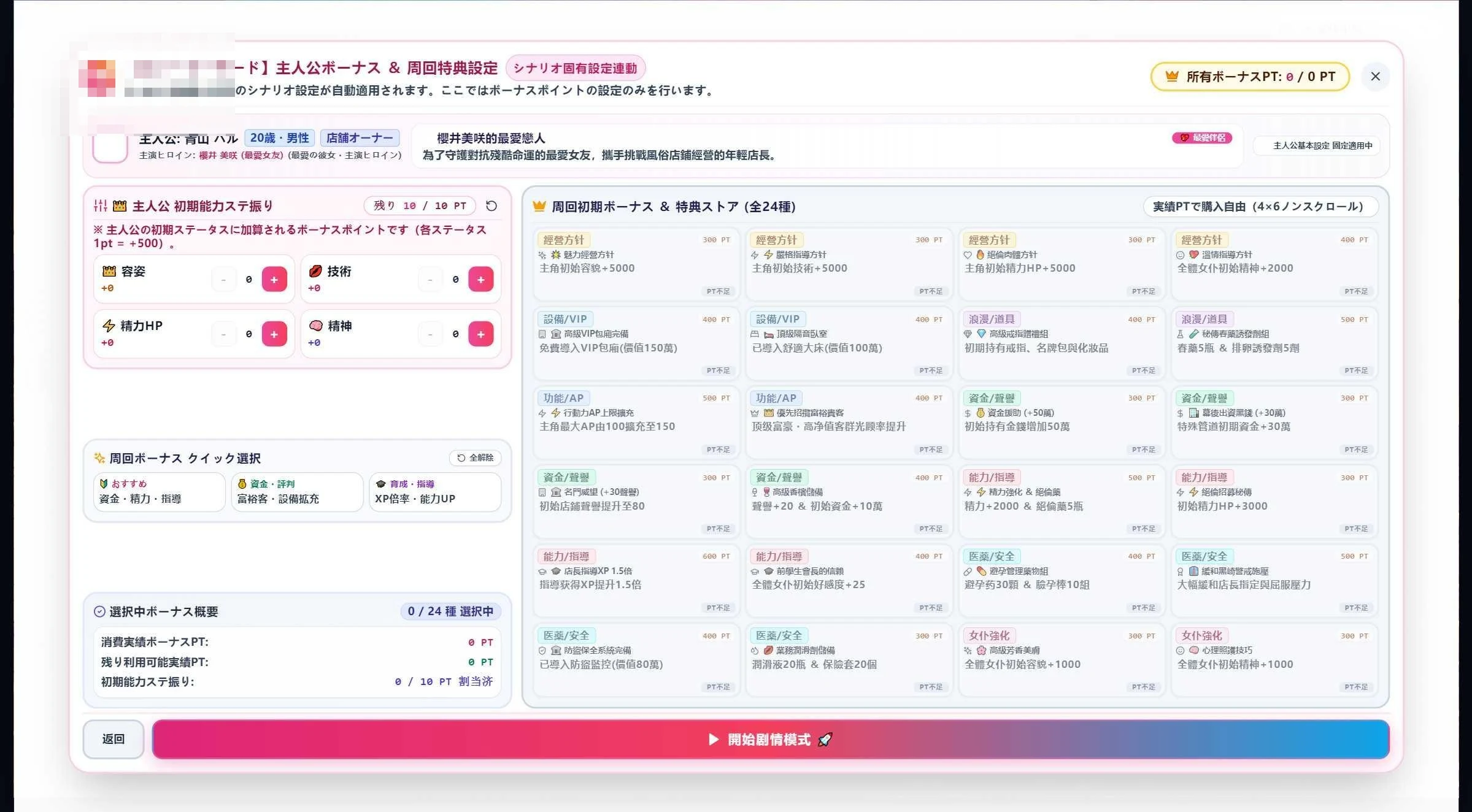Click the 全解除 clear-all button

(476, 458)
